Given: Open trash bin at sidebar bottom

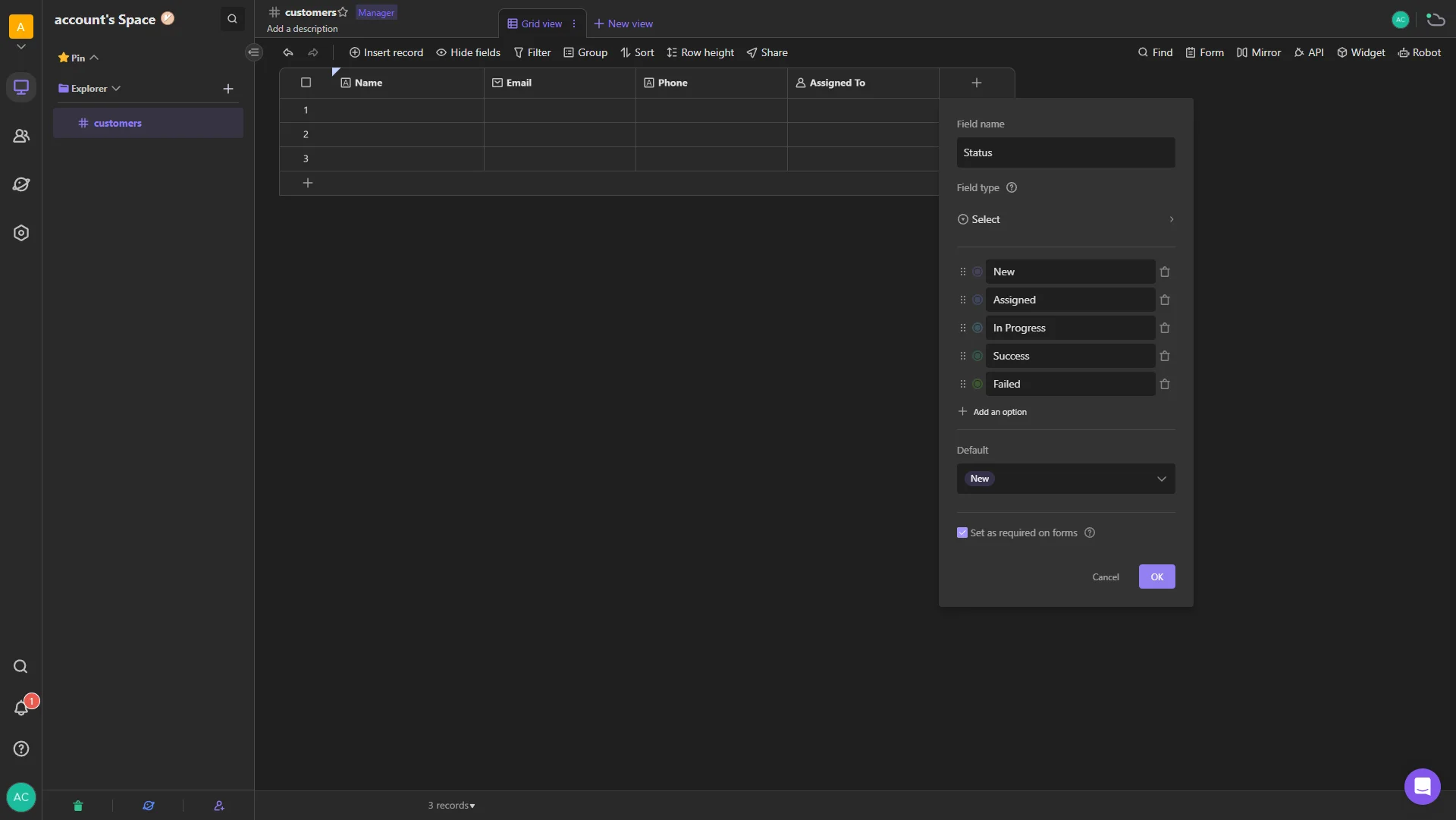Looking at the screenshot, I should [78, 806].
